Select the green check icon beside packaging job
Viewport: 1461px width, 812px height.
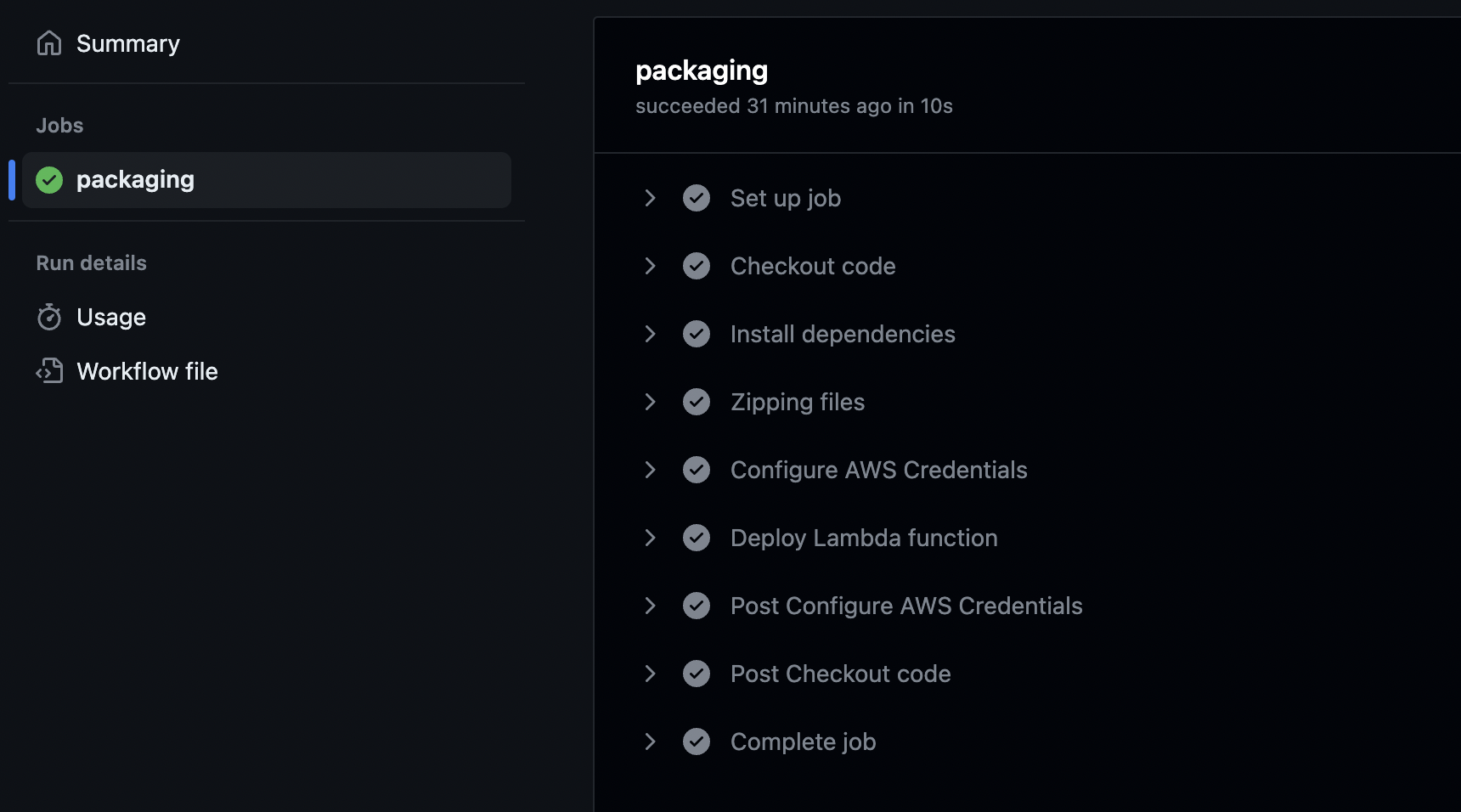tap(49, 179)
